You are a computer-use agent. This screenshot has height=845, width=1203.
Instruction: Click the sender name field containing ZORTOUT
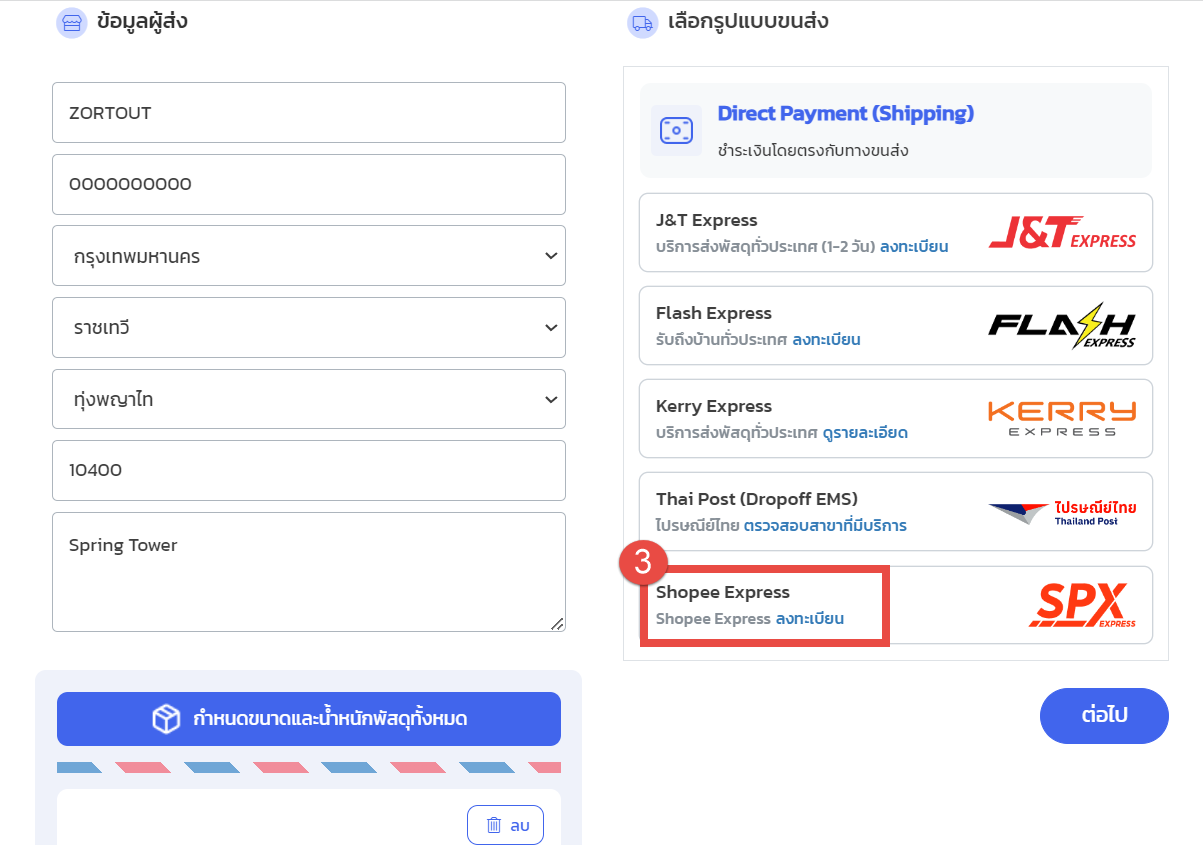click(309, 113)
